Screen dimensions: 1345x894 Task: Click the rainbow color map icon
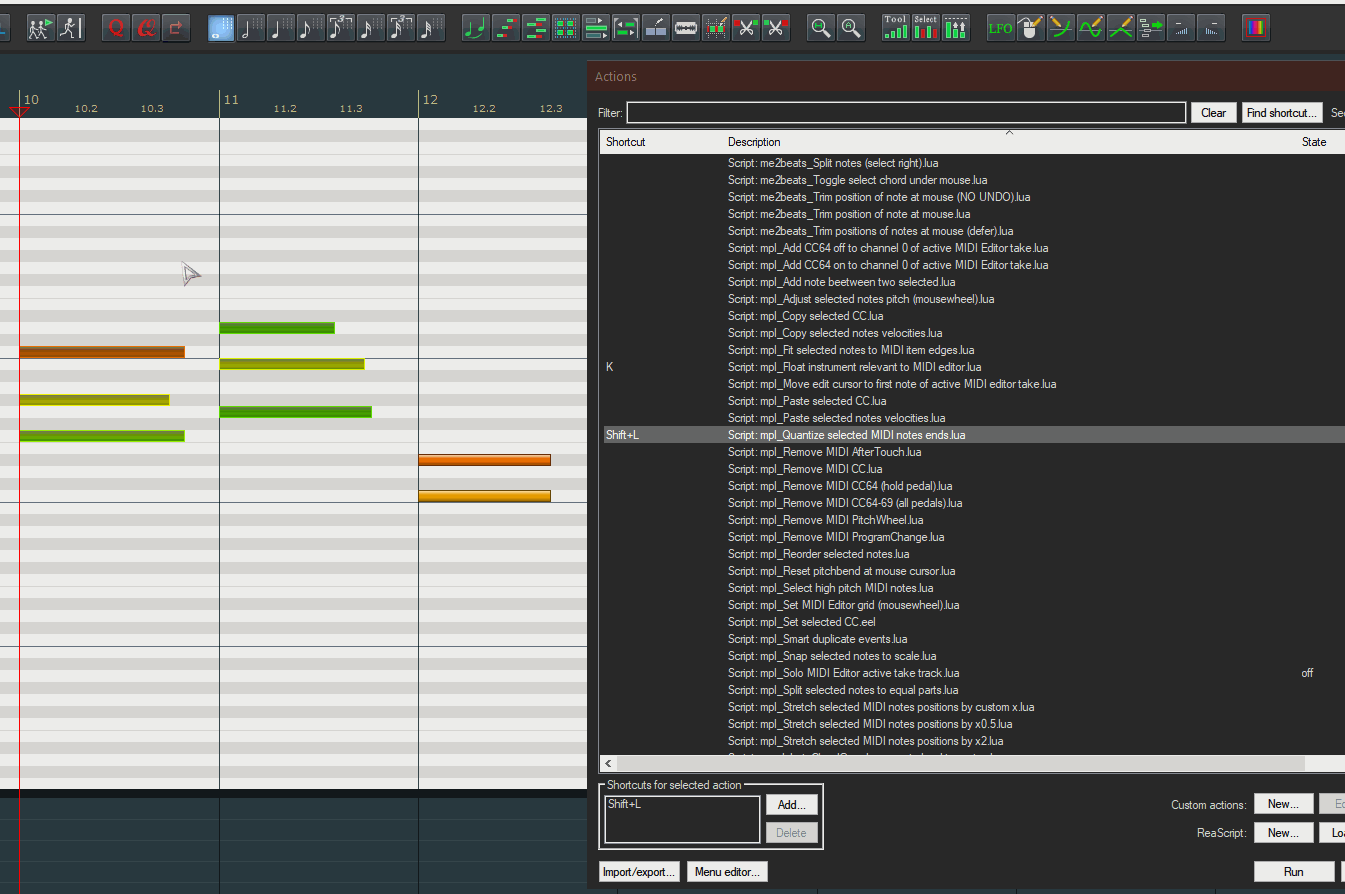[x=1256, y=28]
